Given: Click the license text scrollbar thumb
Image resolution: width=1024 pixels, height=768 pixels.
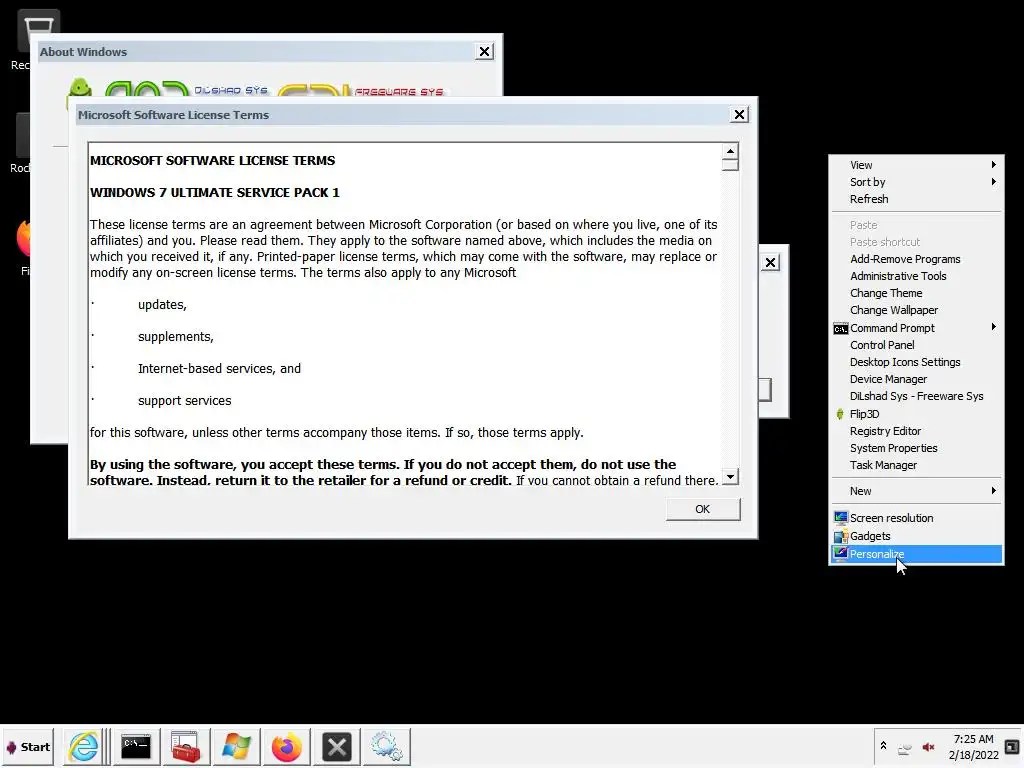Looking at the screenshot, I should click(730, 165).
